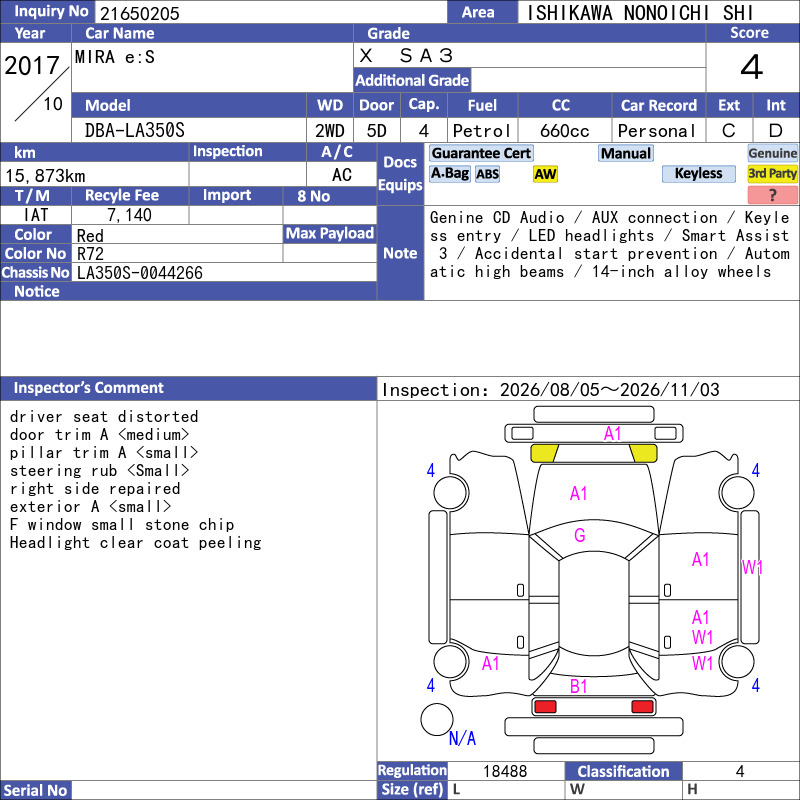Click the exterior grade C
Image resolution: width=800 pixels, height=800 pixels.
tap(729, 131)
